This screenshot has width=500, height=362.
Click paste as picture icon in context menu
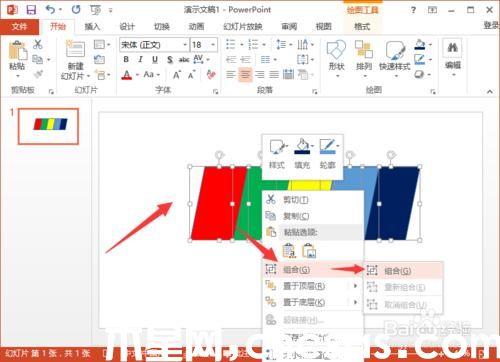coord(309,251)
